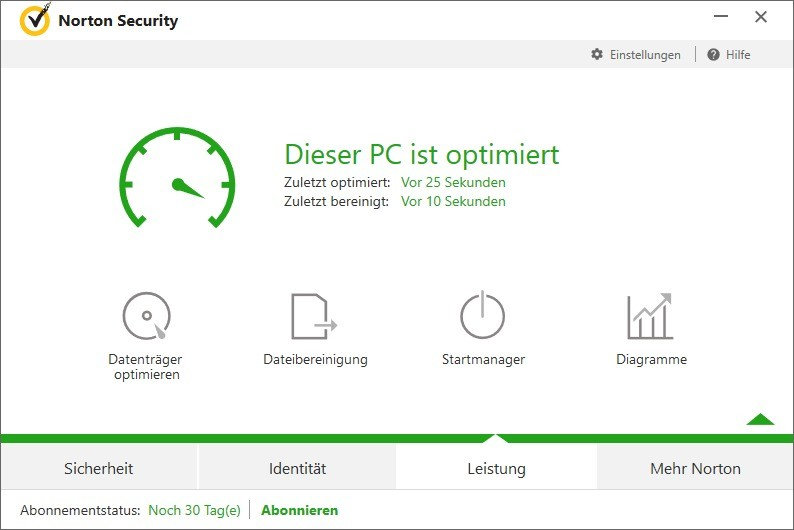The width and height of the screenshot is (794, 530).
Task: Click the Norton Security checkmark logo
Action: 34,20
